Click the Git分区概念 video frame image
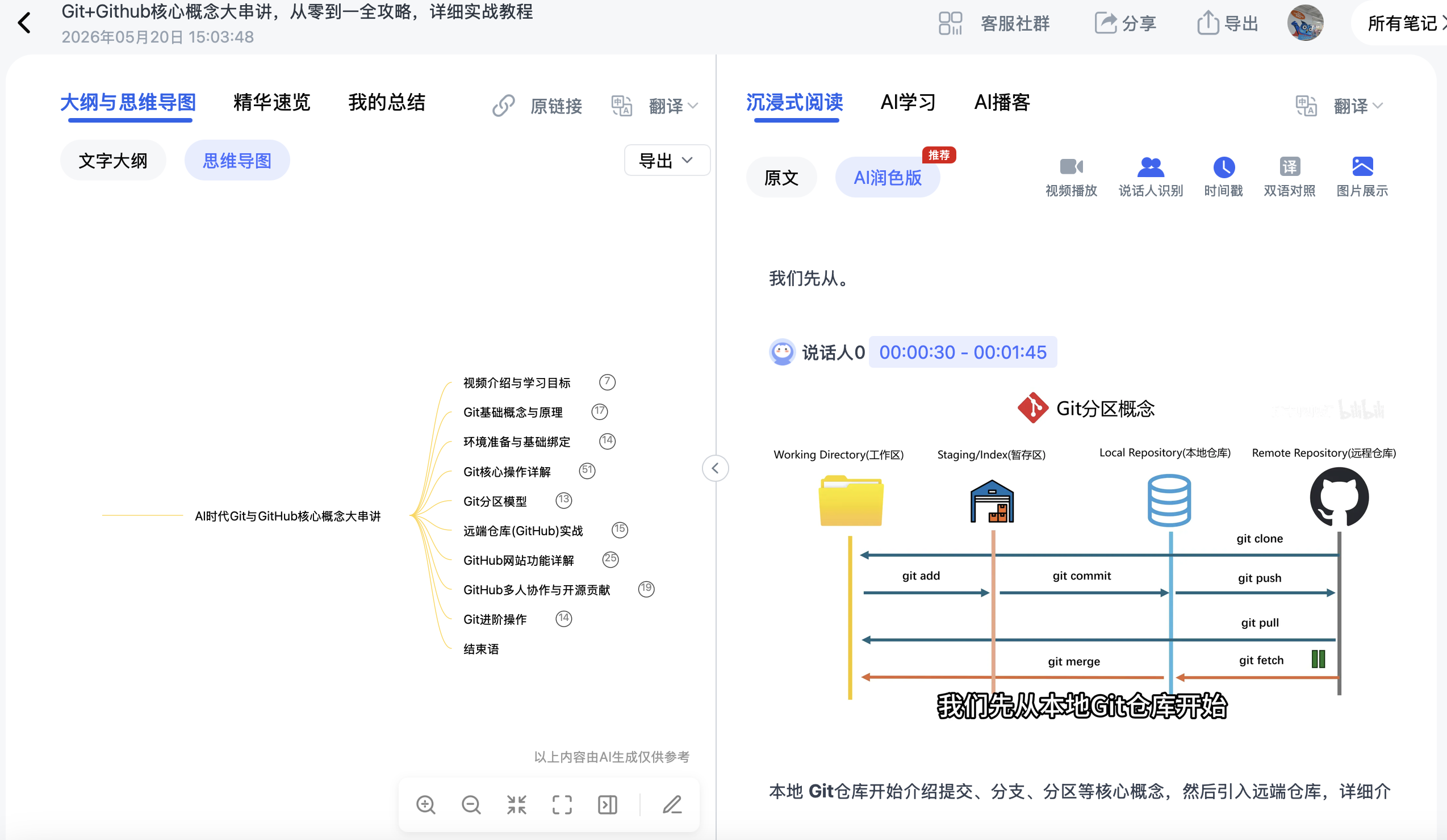This screenshot has width=1447, height=840. (x=1083, y=557)
